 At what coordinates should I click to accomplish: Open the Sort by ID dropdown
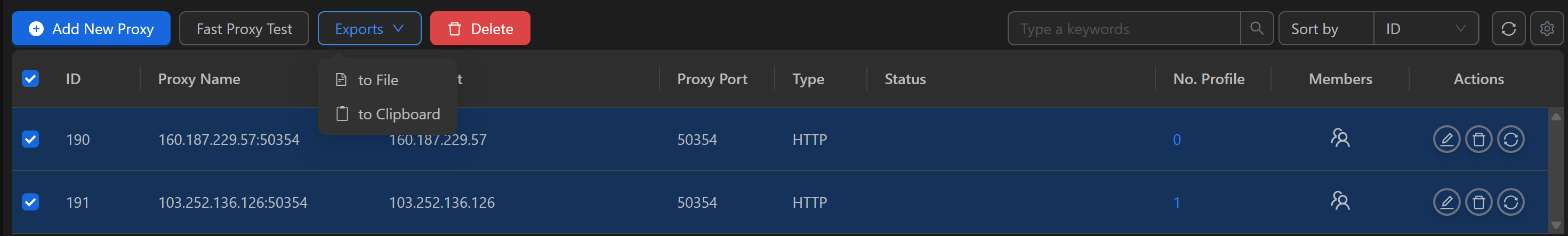1425,29
